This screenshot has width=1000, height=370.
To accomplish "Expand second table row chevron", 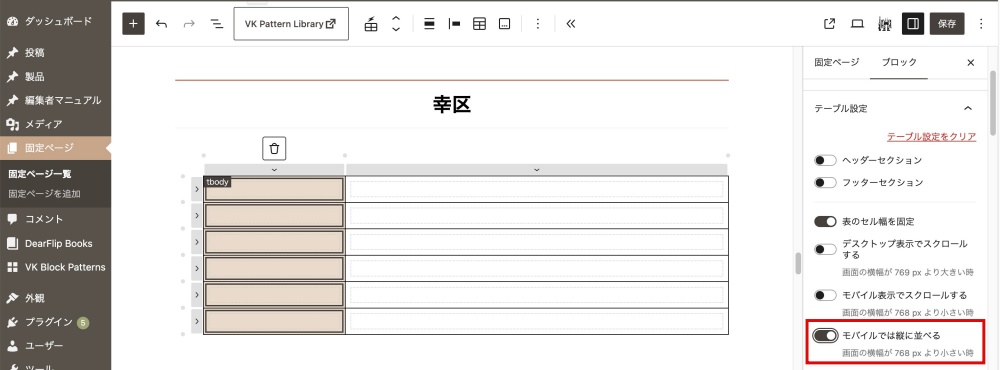I will point(196,216).
